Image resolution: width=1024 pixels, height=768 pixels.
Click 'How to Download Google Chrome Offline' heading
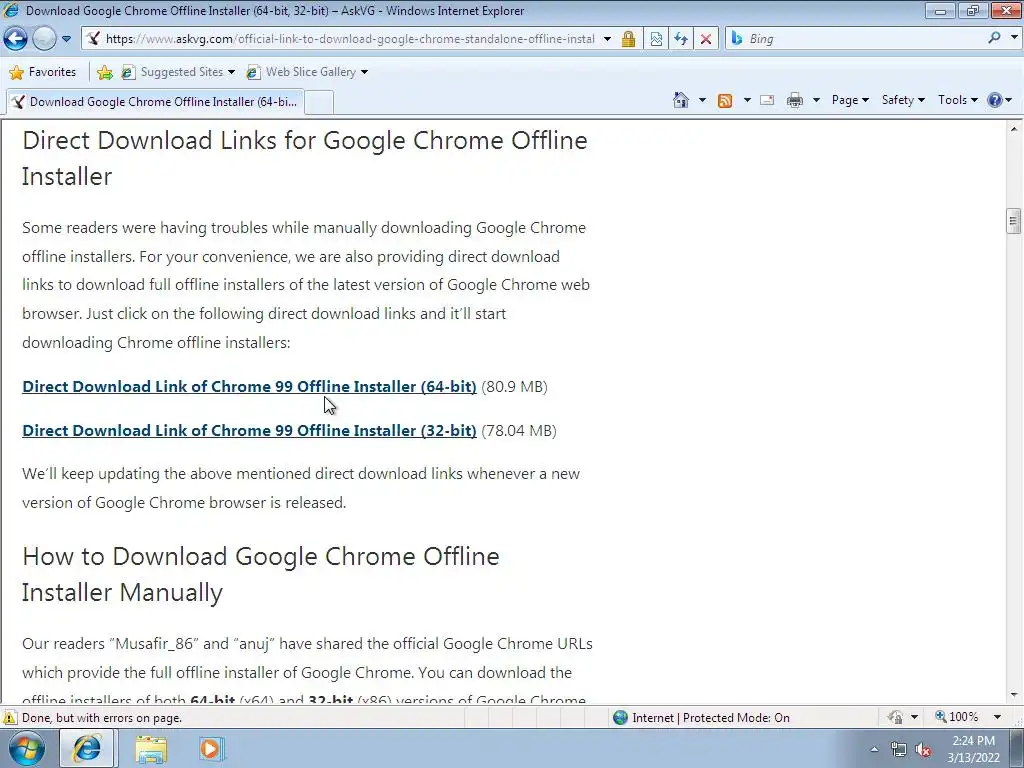coord(261,574)
